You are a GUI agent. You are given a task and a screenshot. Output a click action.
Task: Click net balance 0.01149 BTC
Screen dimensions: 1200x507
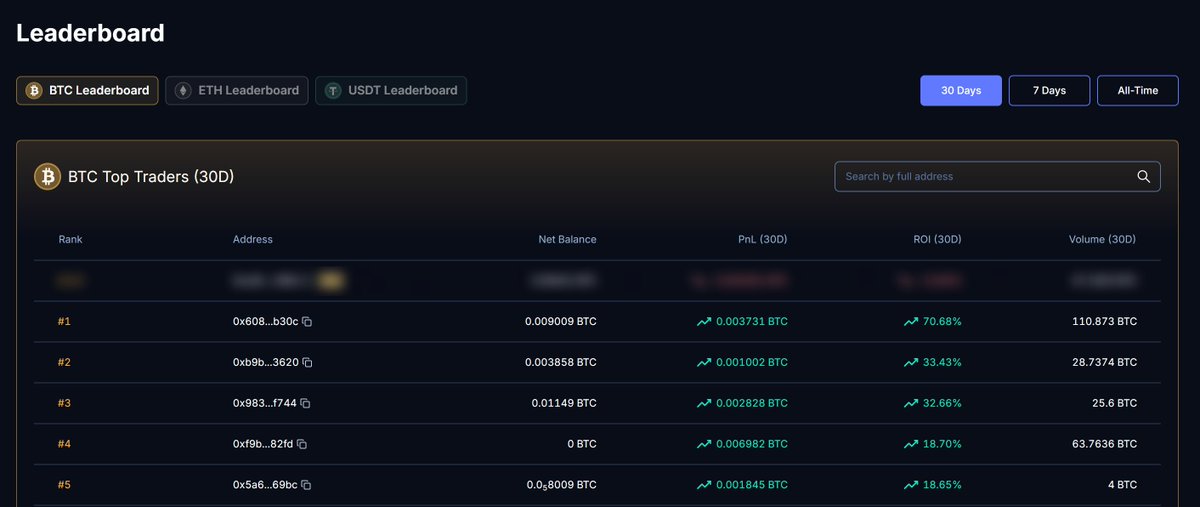(564, 404)
